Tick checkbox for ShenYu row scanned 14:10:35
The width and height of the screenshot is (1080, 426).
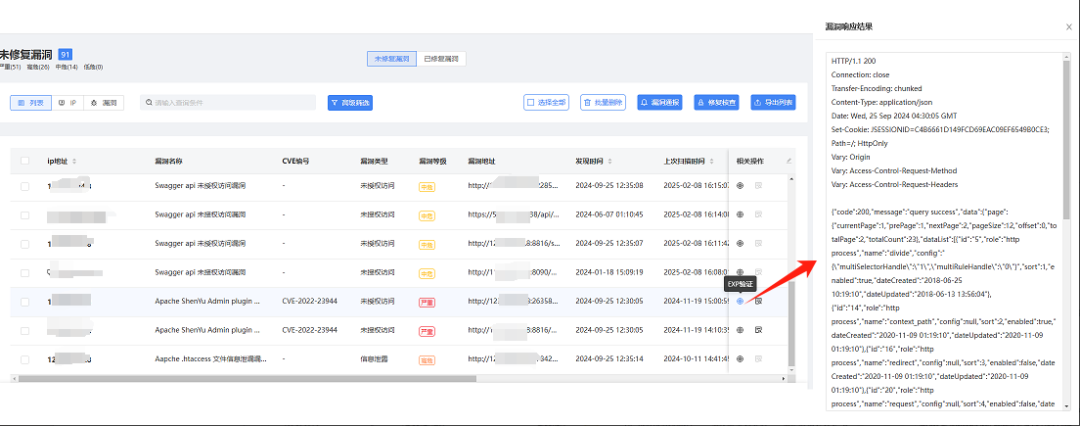25,331
